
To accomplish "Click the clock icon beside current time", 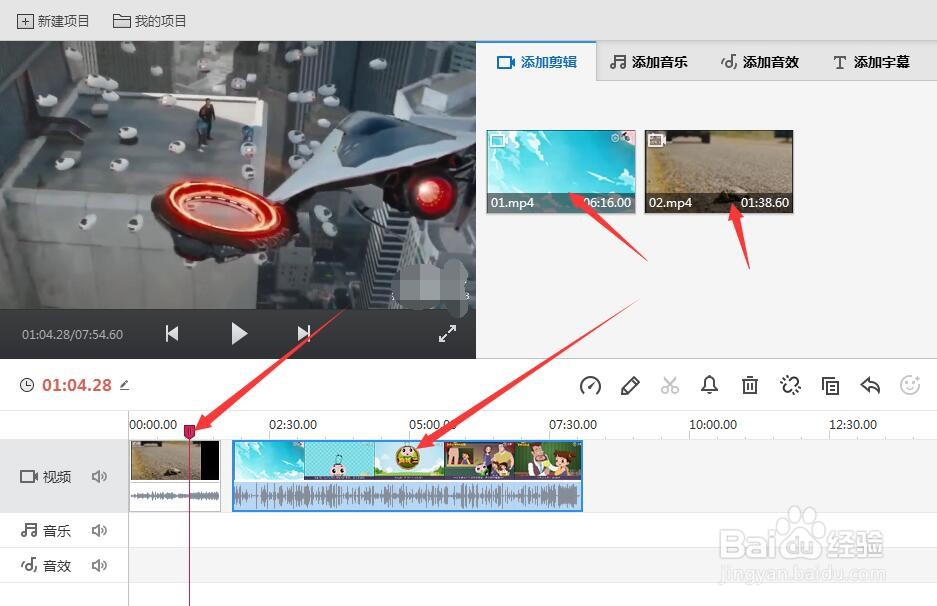I will point(27,385).
